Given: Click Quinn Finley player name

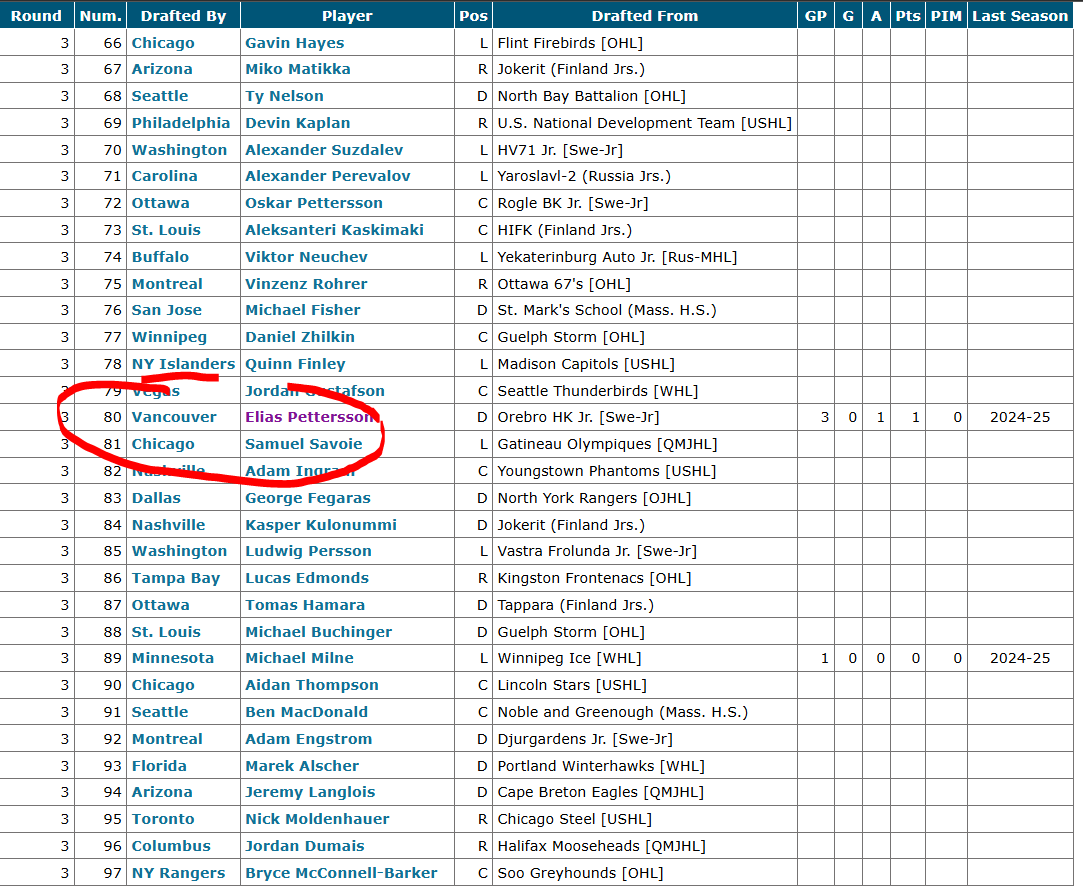Looking at the screenshot, I should (x=295, y=364).
